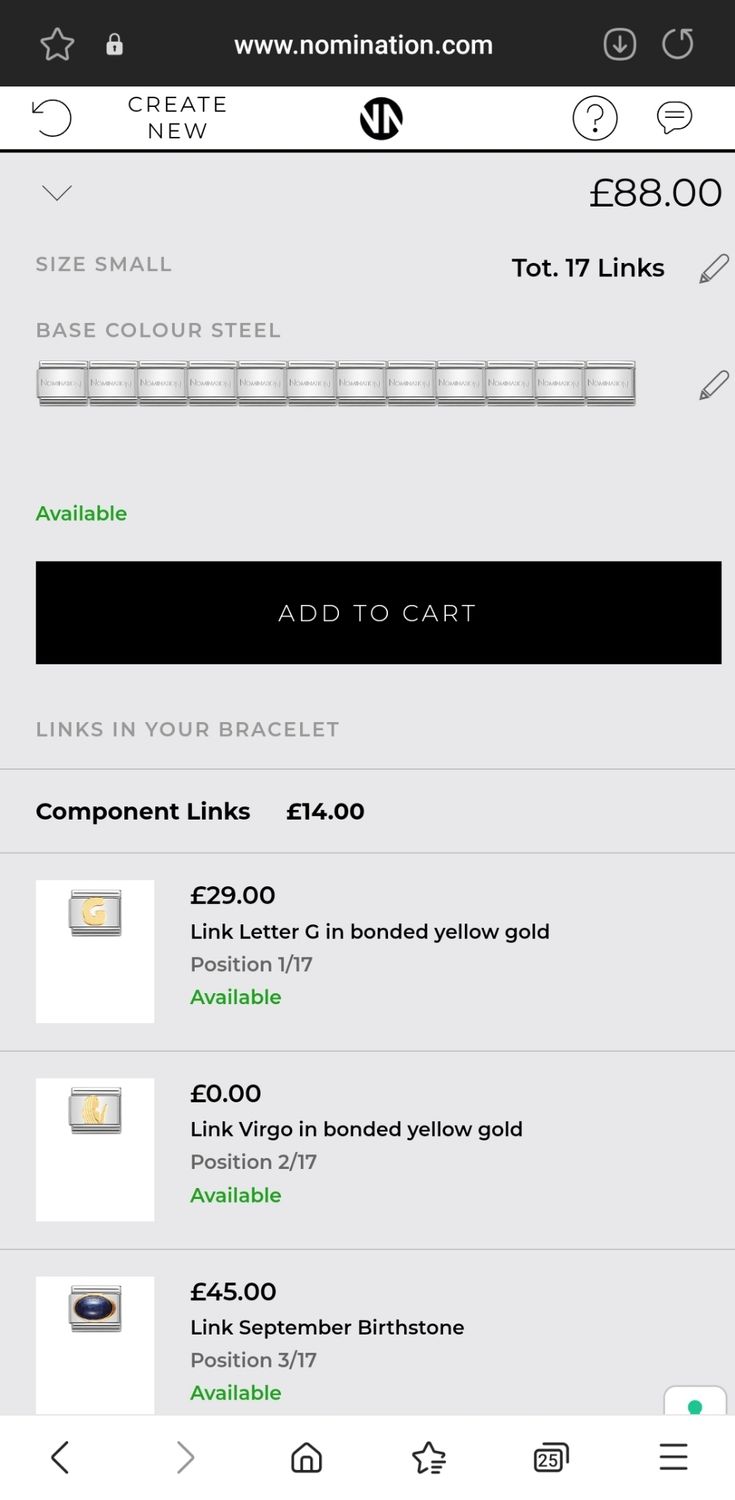Collapse the summary panel chevron
735x1500 pixels.
(57, 193)
